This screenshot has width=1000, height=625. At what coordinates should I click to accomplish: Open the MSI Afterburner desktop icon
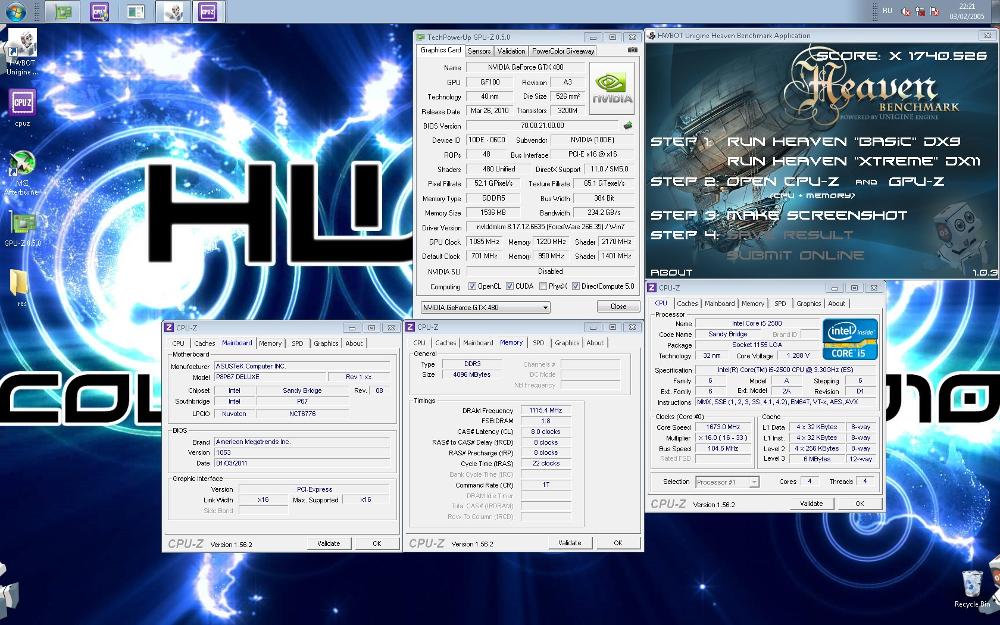pos(22,166)
